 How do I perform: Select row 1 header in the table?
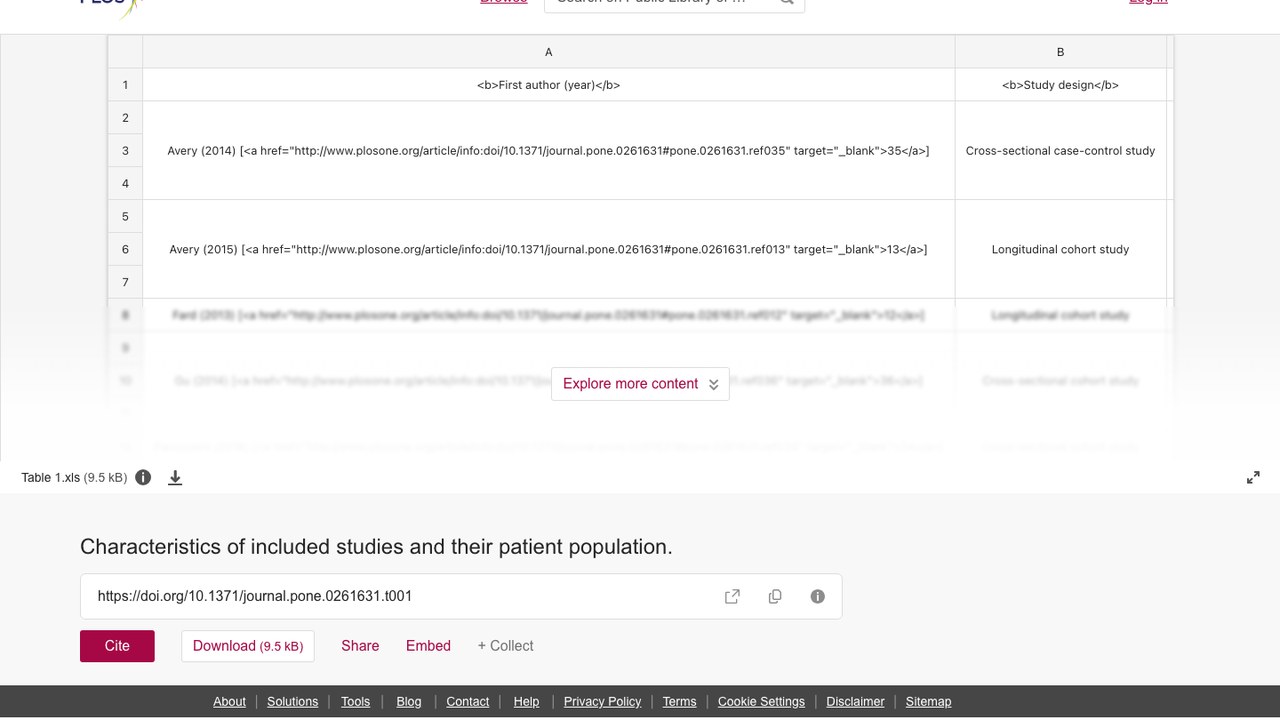pos(125,85)
